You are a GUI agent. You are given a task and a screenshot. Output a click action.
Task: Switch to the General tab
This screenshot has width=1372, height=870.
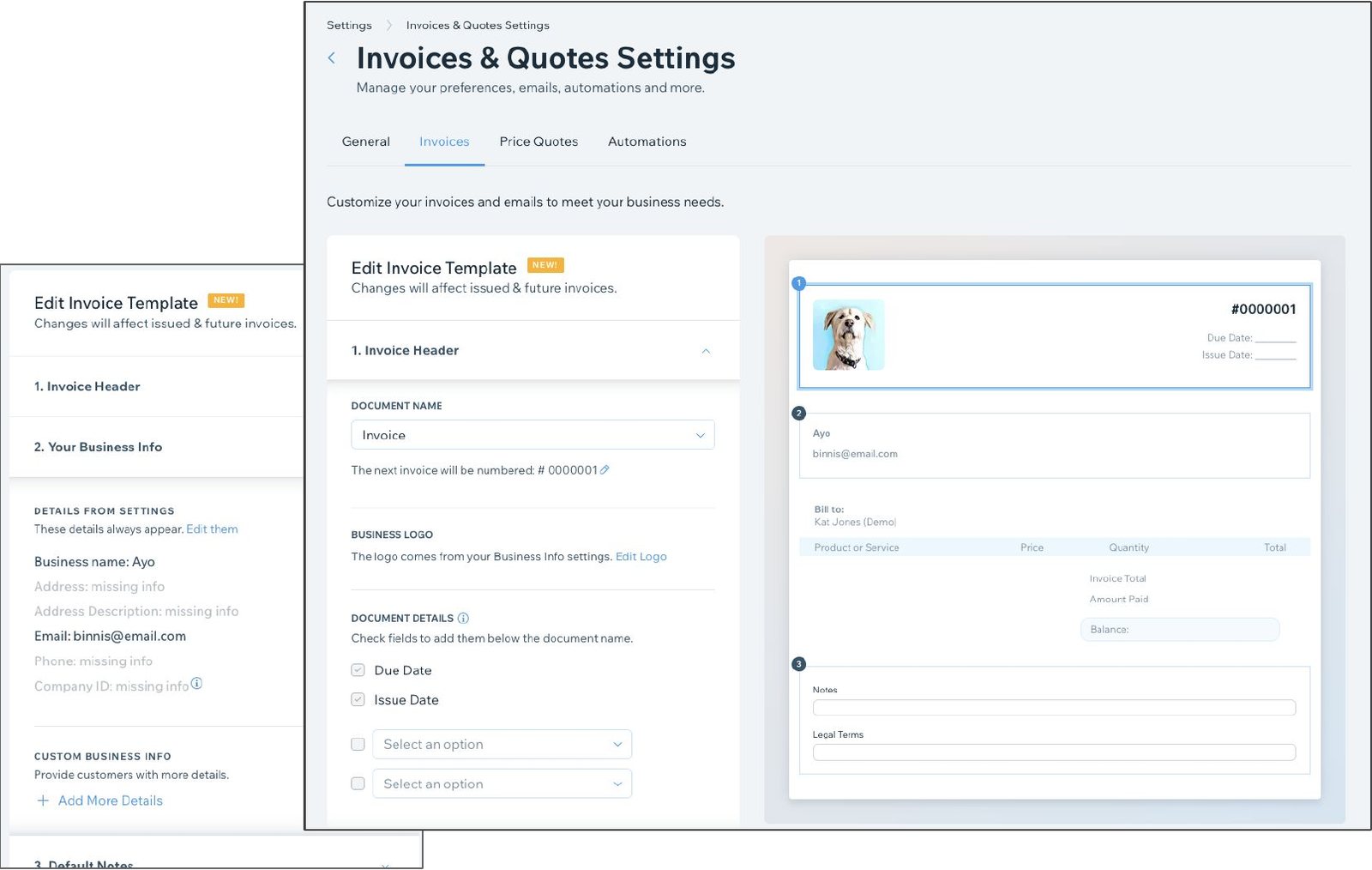click(x=366, y=142)
